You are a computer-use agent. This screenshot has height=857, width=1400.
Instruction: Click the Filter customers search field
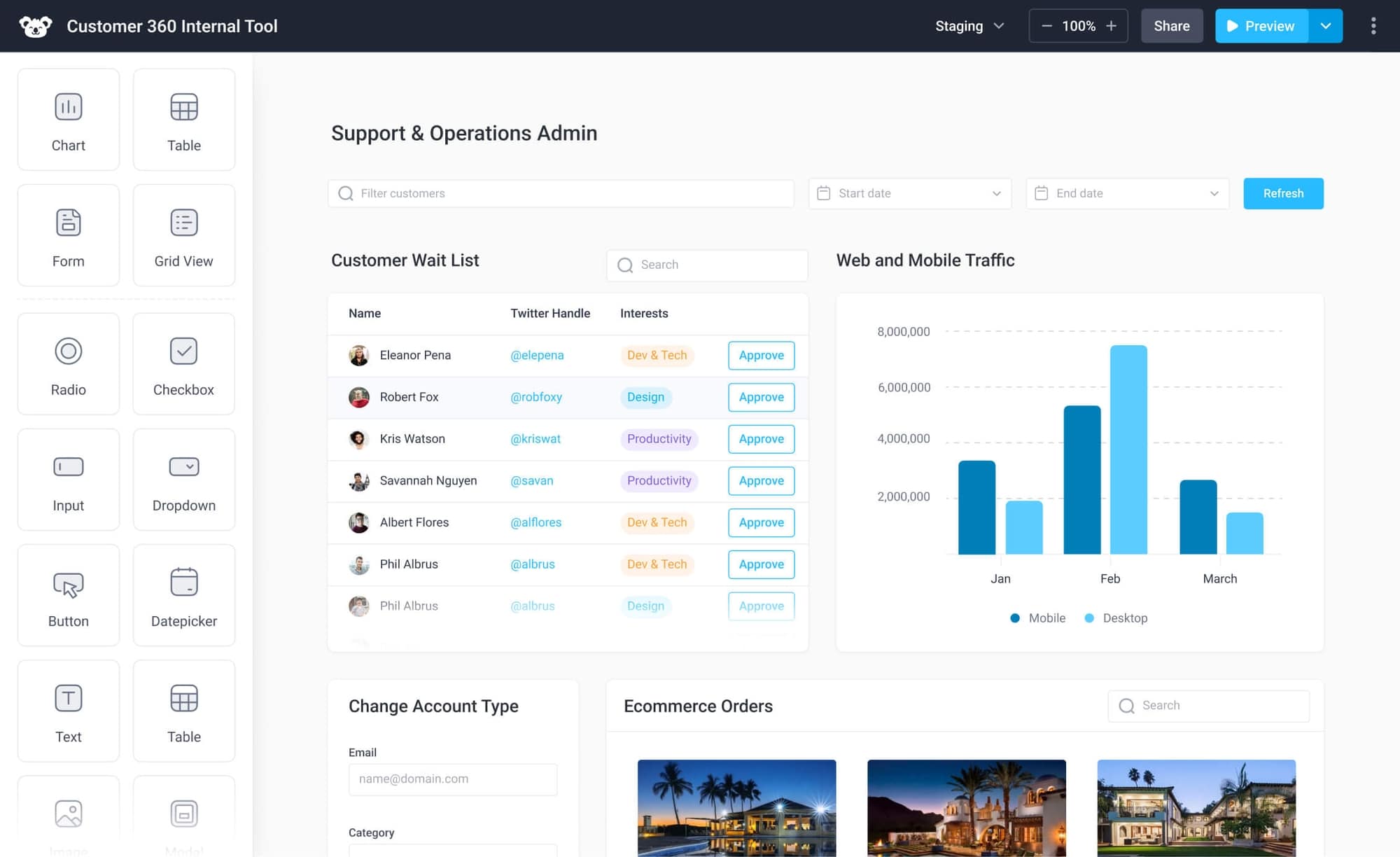coord(560,193)
